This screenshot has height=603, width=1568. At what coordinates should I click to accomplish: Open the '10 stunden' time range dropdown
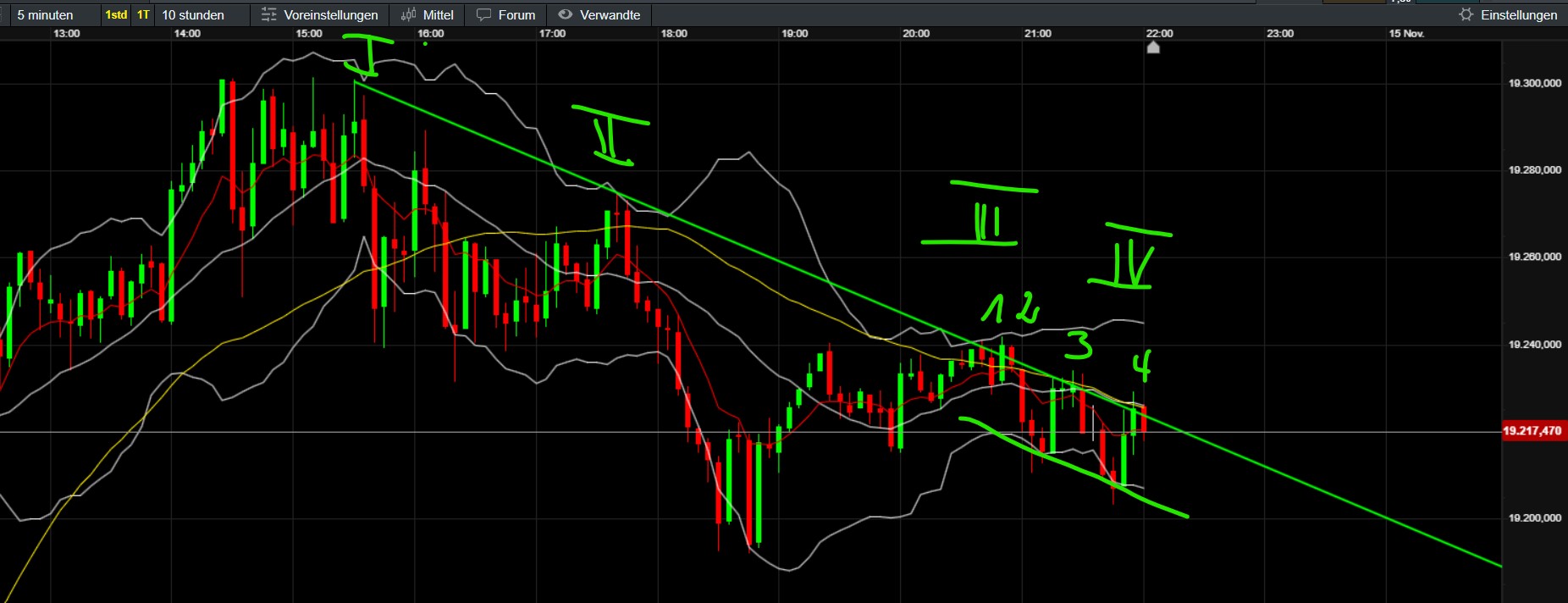point(193,14)
